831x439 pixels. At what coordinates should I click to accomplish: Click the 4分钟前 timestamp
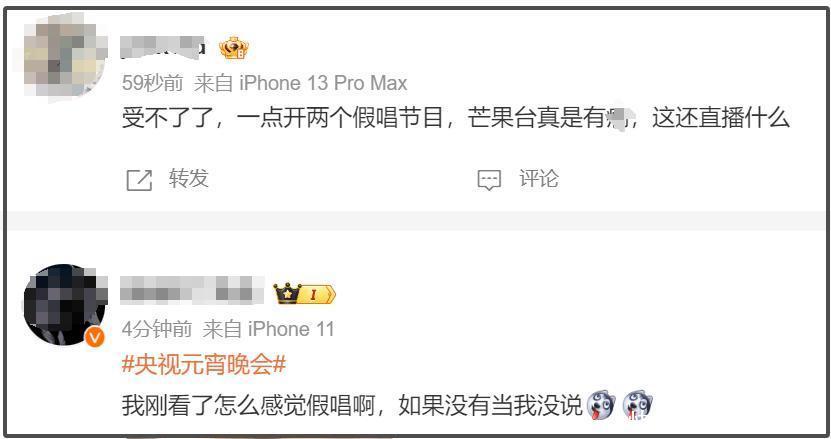157,329
